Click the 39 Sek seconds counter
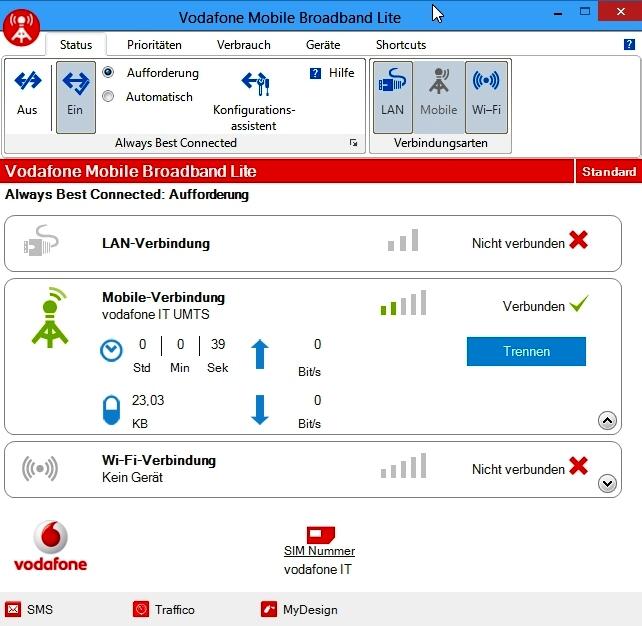642x626 pixels. click(218, 355)
